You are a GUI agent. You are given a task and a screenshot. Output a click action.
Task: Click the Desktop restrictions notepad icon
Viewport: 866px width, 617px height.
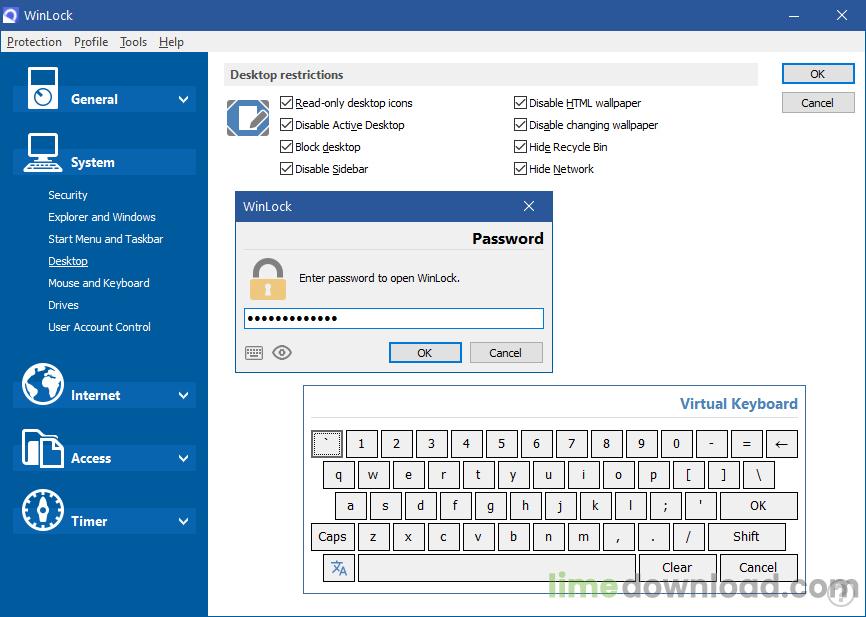click(248, 118)
